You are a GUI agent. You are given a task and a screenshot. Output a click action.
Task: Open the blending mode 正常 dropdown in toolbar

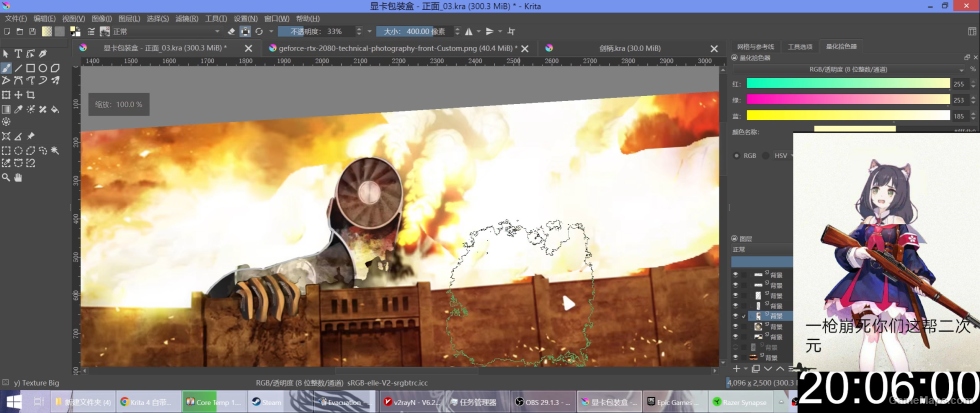pos(166,31)
